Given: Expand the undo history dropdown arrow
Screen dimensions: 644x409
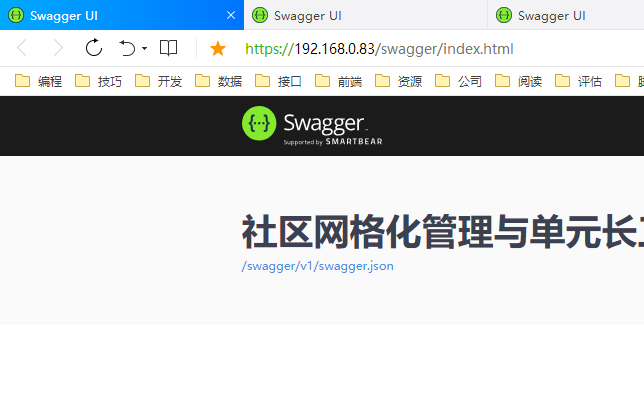Looking at the screenshot, I should pos(144,49).
